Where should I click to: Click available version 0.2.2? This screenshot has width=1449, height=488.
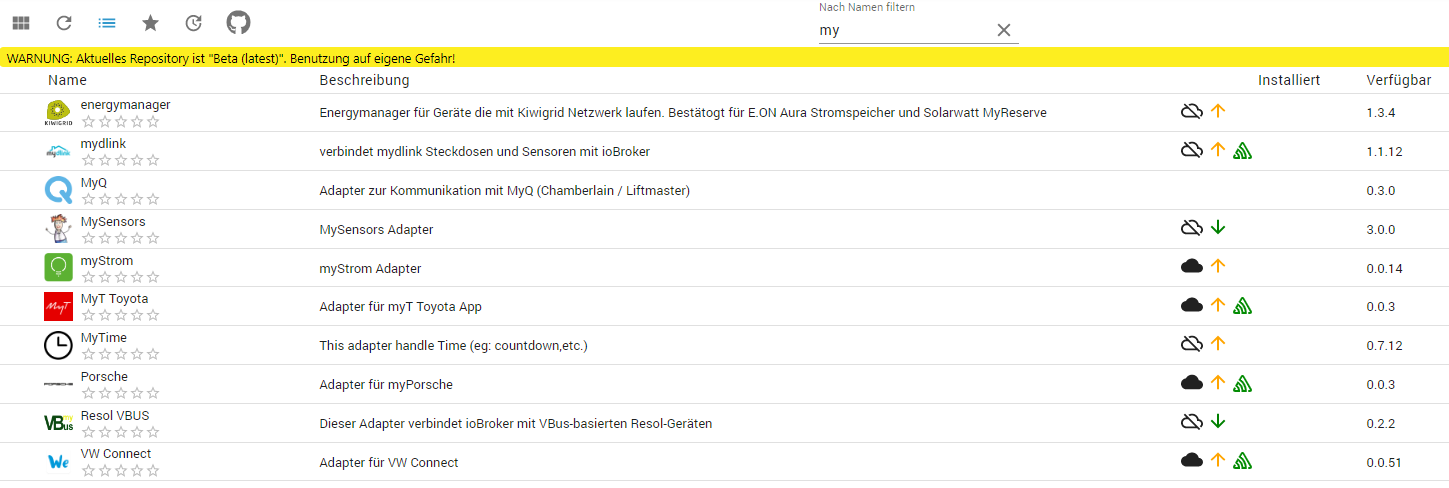pyautogui.click(x=1380, y=423)
